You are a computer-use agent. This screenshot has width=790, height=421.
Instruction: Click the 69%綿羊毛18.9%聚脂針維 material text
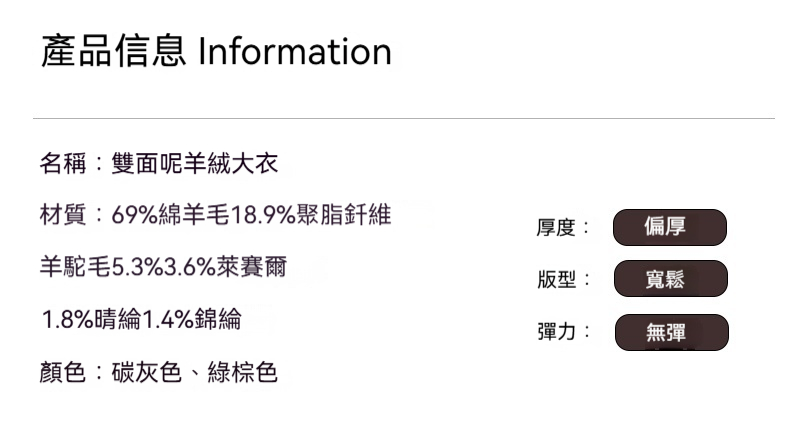click(251, 215)
